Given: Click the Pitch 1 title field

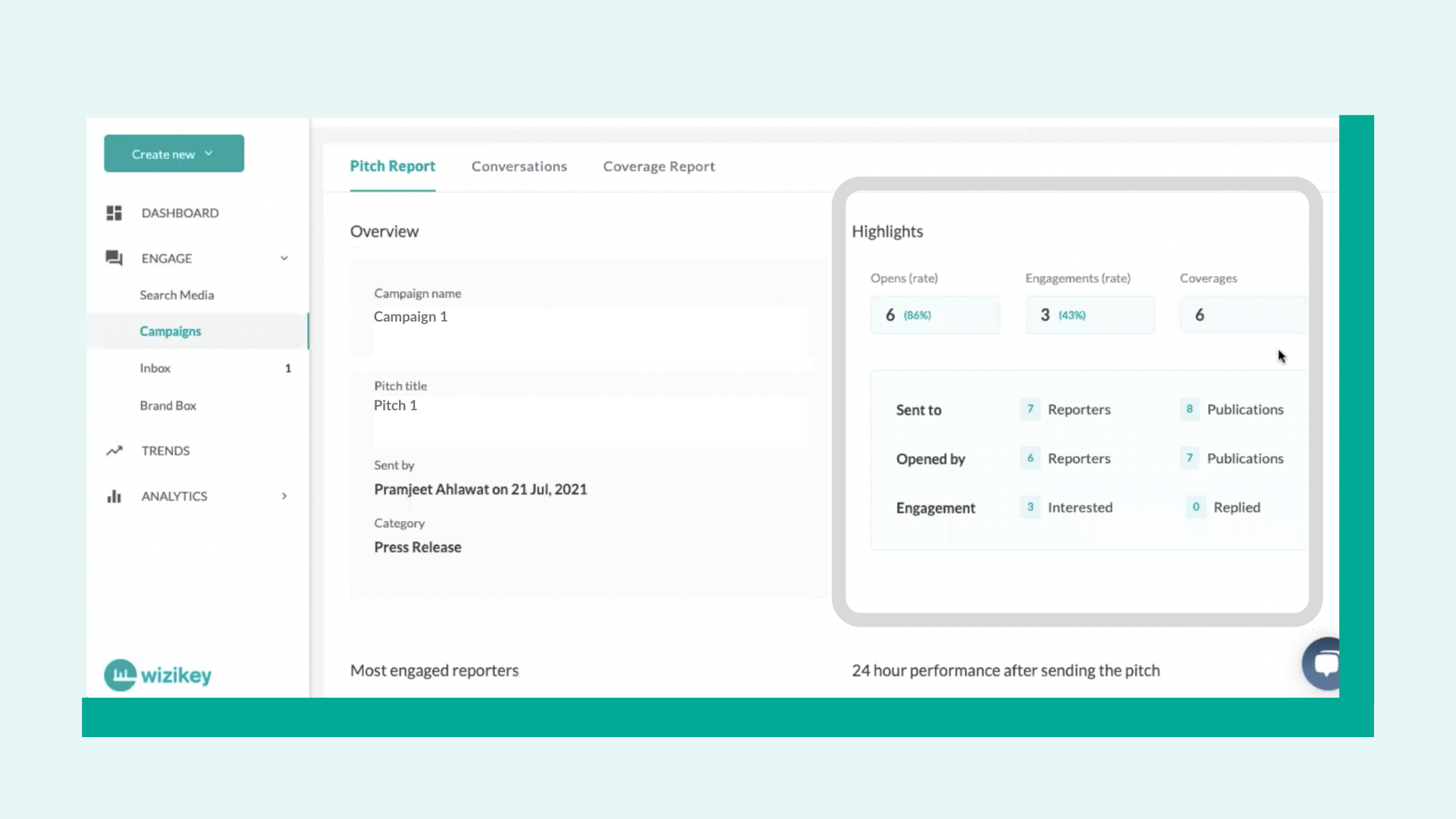Looking at the screenshot, I should 590,421.
